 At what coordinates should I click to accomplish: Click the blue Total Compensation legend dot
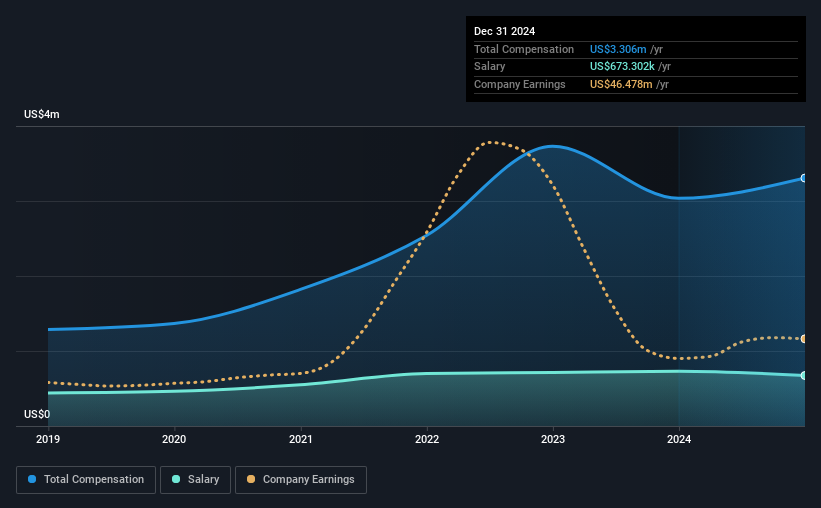pyautogui.click(x=32, y=479)
